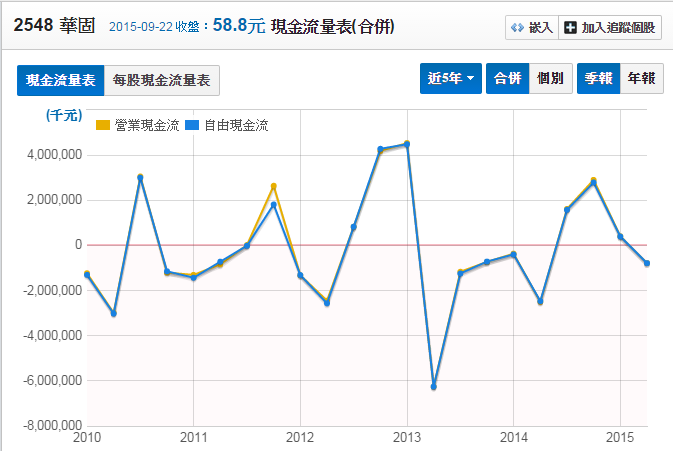Click the lowest chart point near -6,000,000

pyautogui.click(x=434, y=387)
